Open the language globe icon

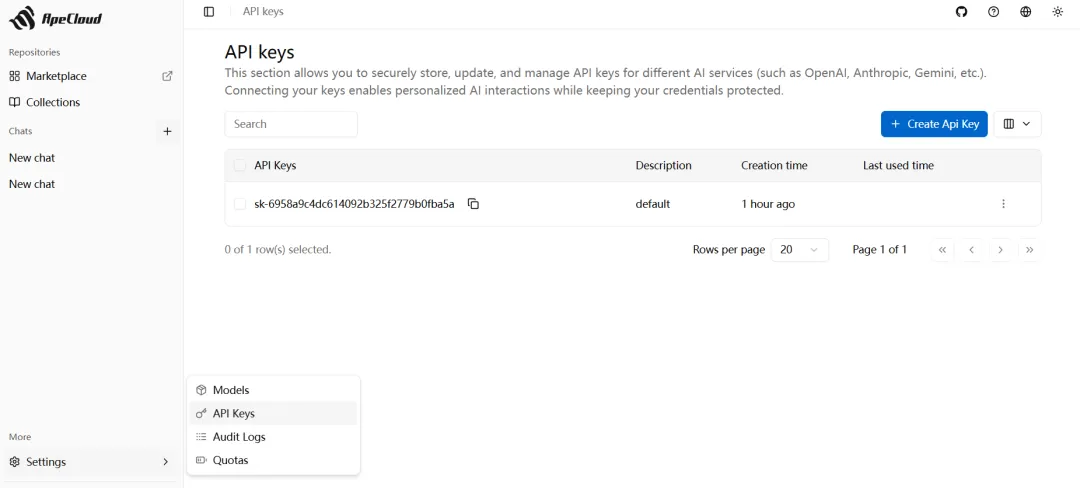click(1025, 12)
